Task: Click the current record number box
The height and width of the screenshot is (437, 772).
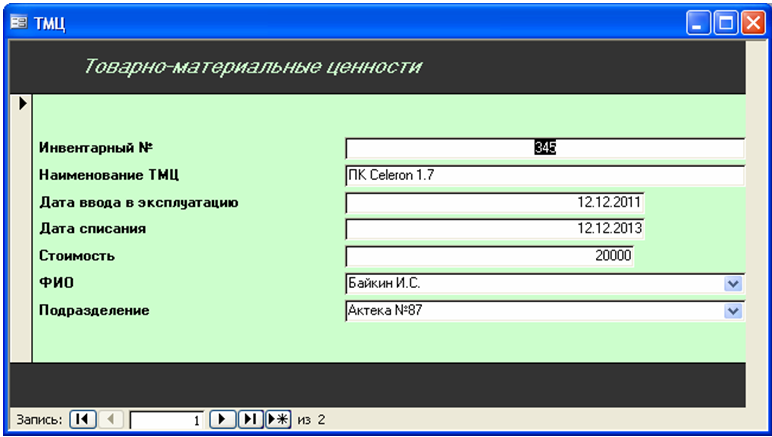Action: pyautogui.click(x=167, y=420)
